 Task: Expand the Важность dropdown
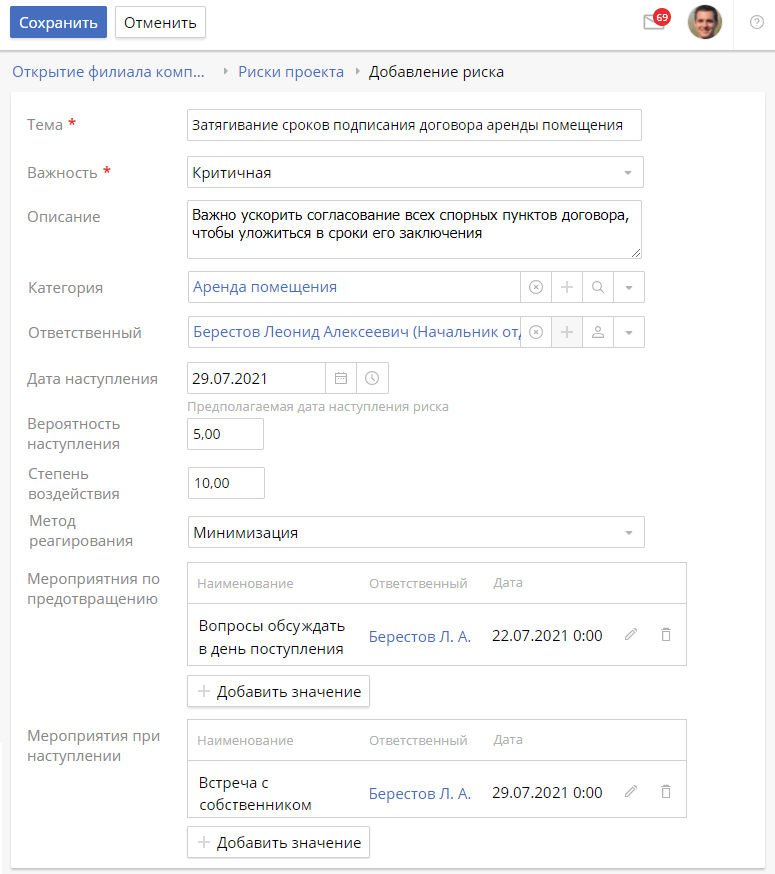[627, 172]
